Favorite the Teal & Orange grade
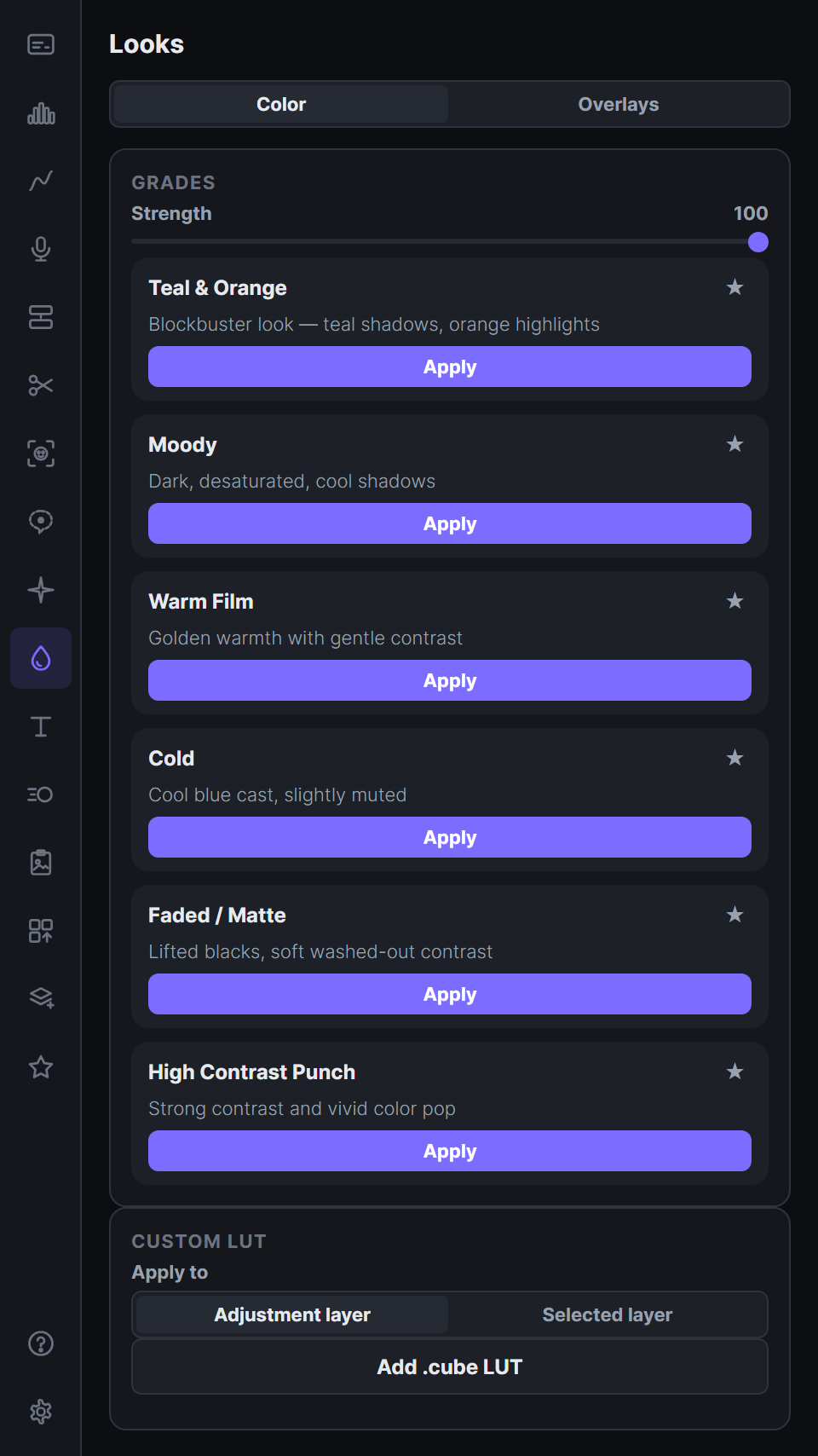The image size is (818, 1456). coord(734,287)
